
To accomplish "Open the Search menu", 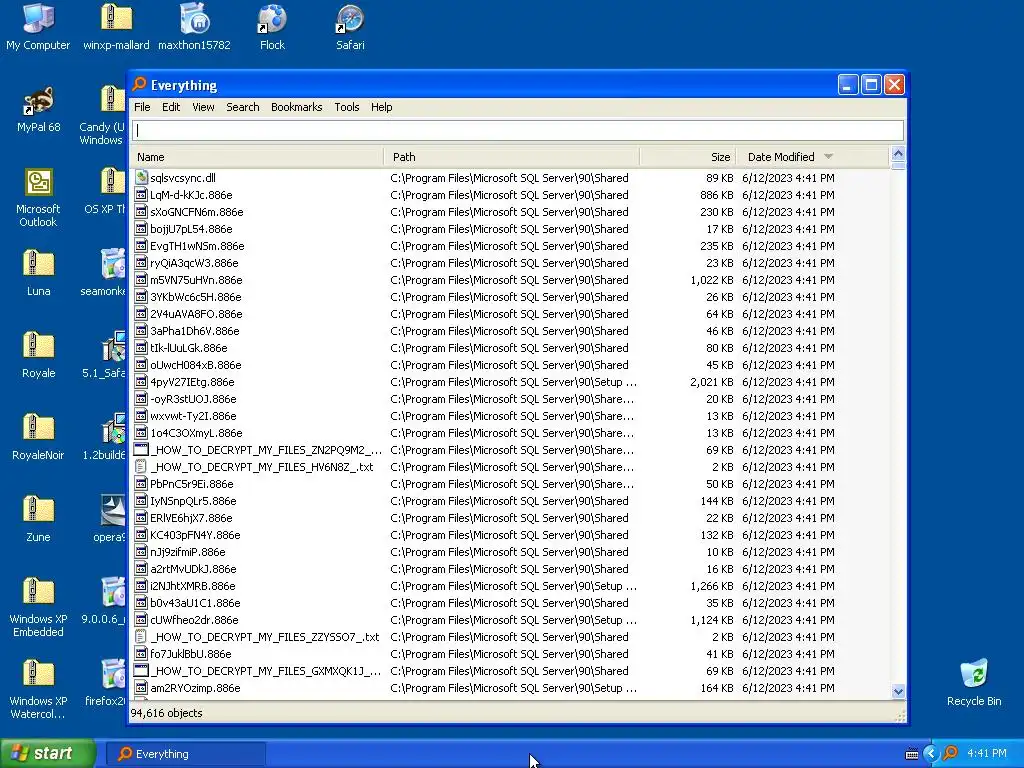I will click(x=243, y=107).
